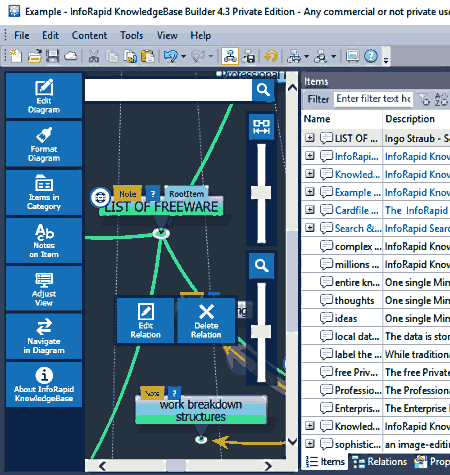The height and width of the screenshot is (475, 450).
Task: Switch to the Items bottom tab
Action: [325, 462]
